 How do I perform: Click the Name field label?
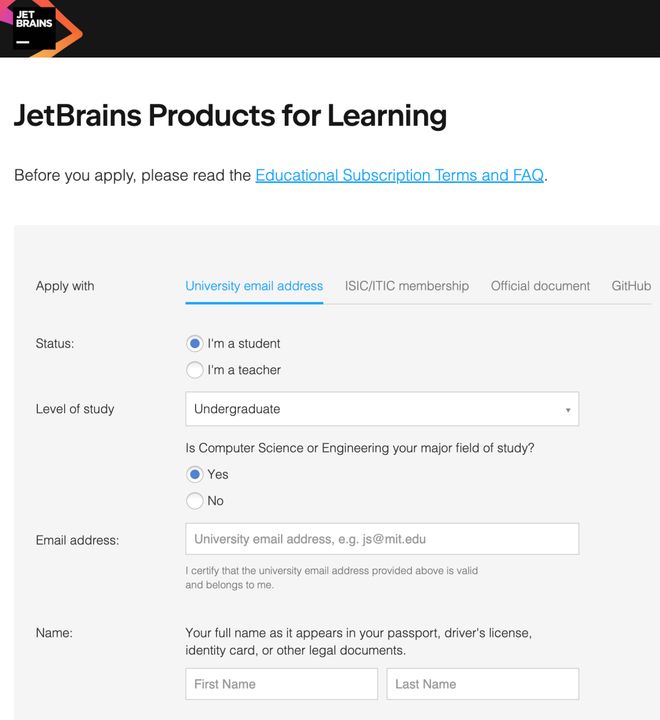click(53, 632)
